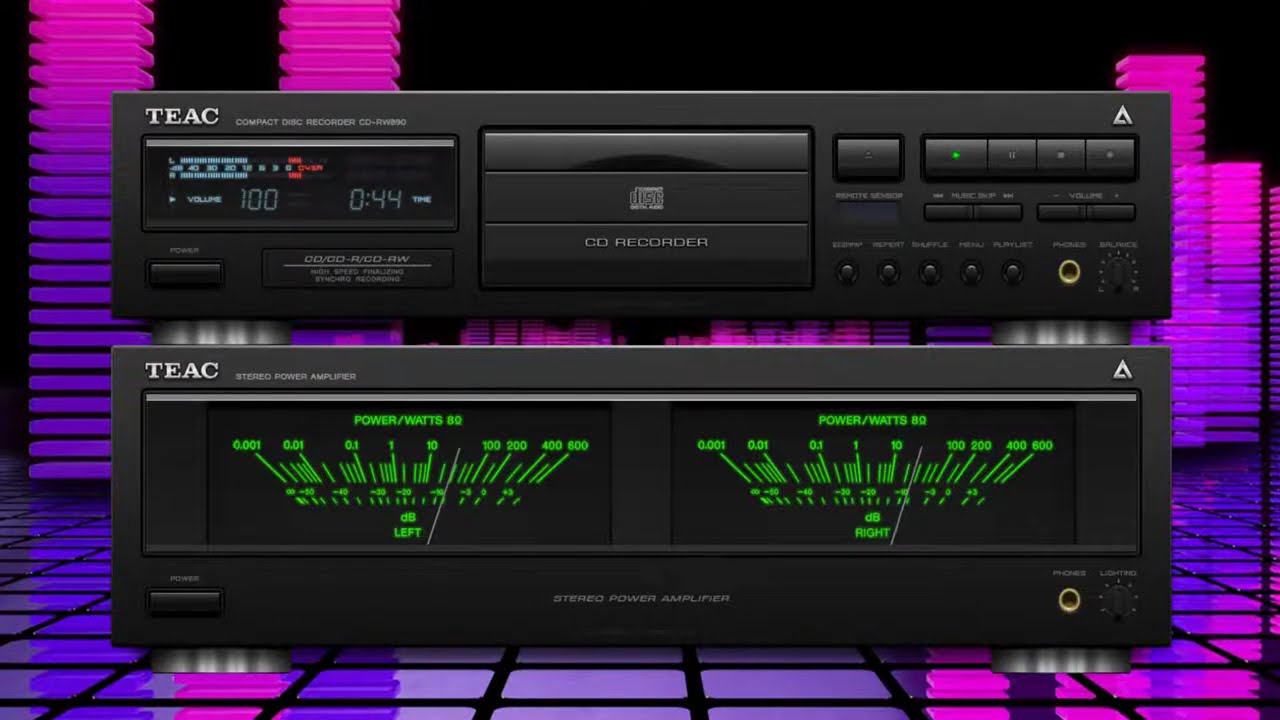Click "COMPACT DISC RECORDER CD-RW890" model text
This screenshot has height=720, width=1280.
point(321,122)
